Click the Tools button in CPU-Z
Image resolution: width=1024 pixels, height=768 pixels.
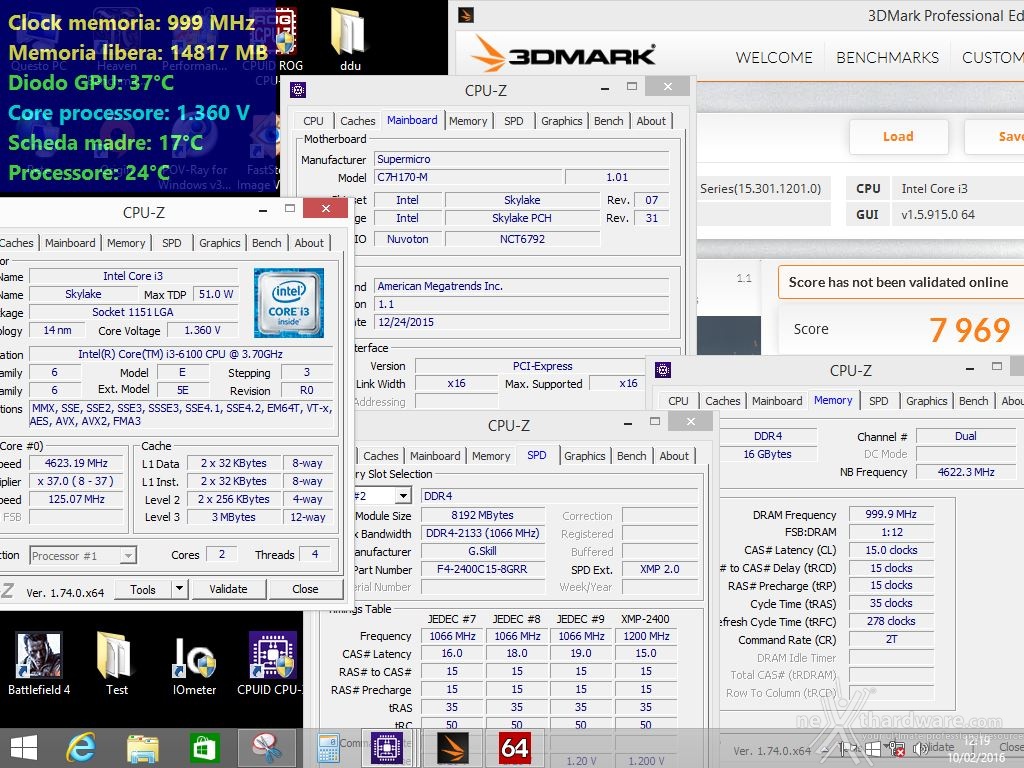(143, 589)
